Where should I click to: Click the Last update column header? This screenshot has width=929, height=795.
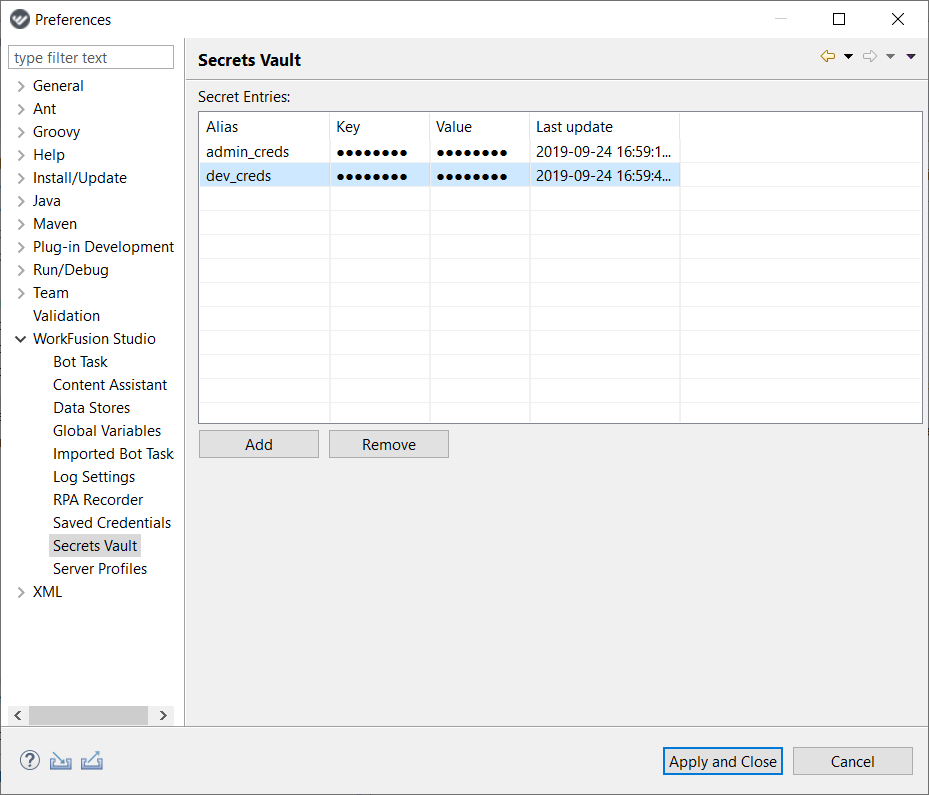(x=604, y=127)
